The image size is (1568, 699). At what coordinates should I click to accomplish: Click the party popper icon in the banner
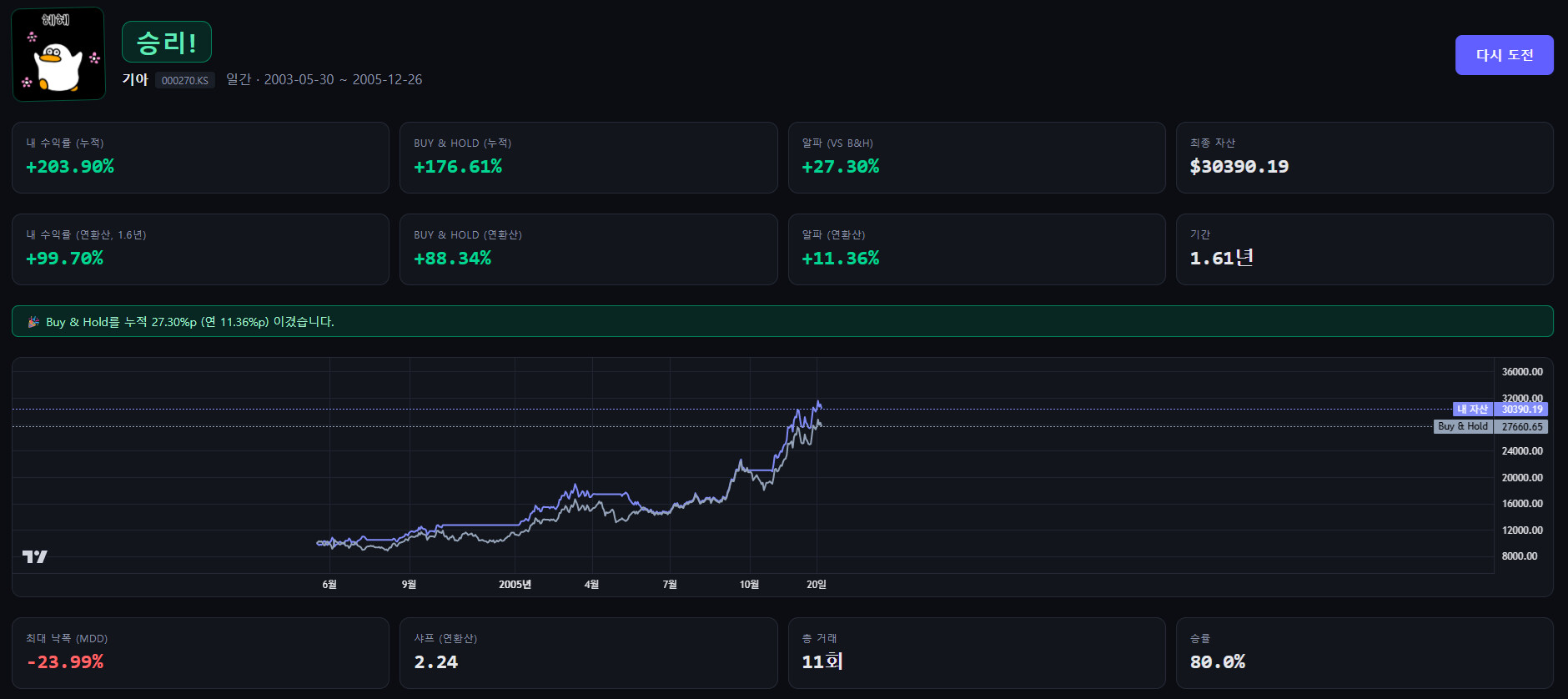[x=33, y=322]
